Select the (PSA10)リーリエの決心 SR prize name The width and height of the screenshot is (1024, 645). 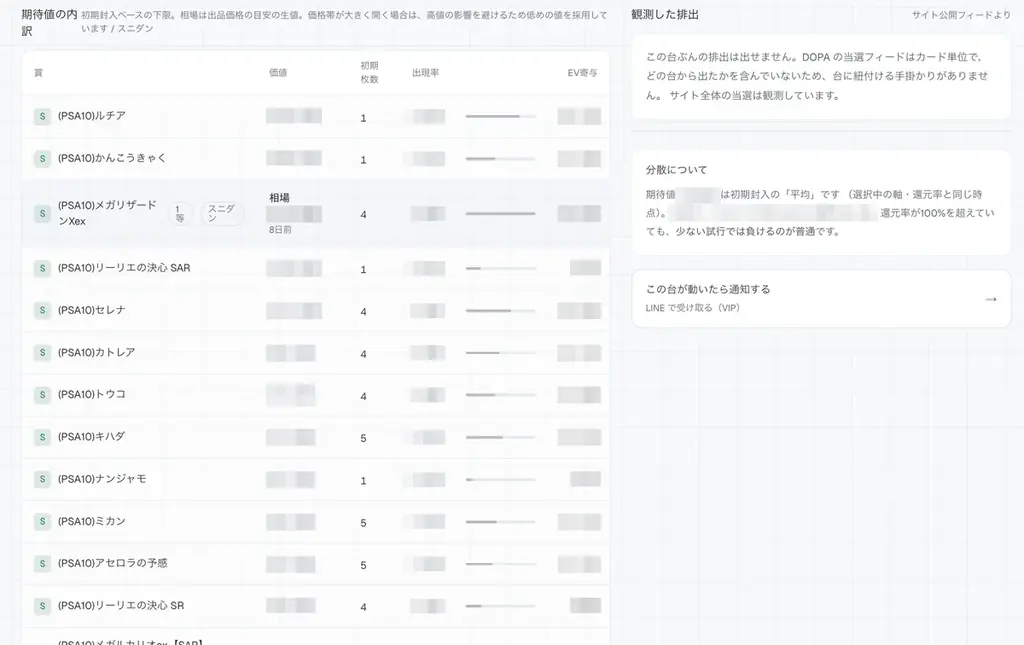coord(121,605)
